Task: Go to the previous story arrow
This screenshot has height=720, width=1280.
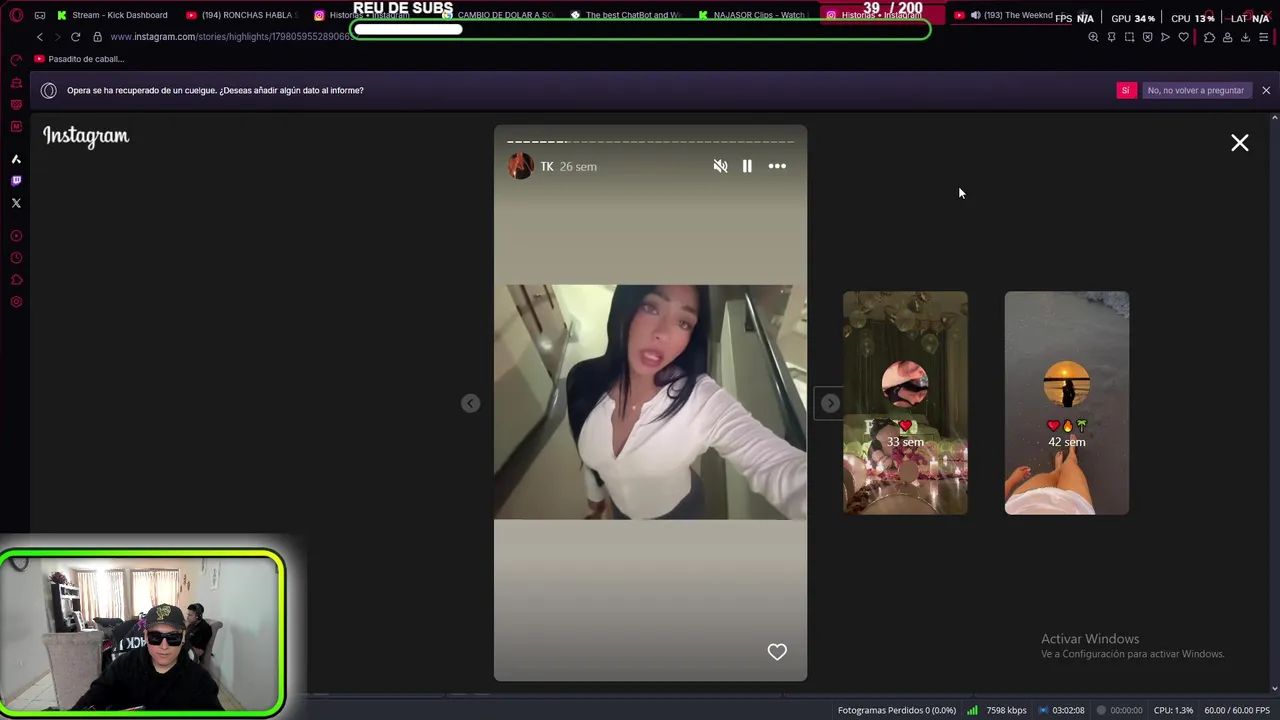Action: 470,403
